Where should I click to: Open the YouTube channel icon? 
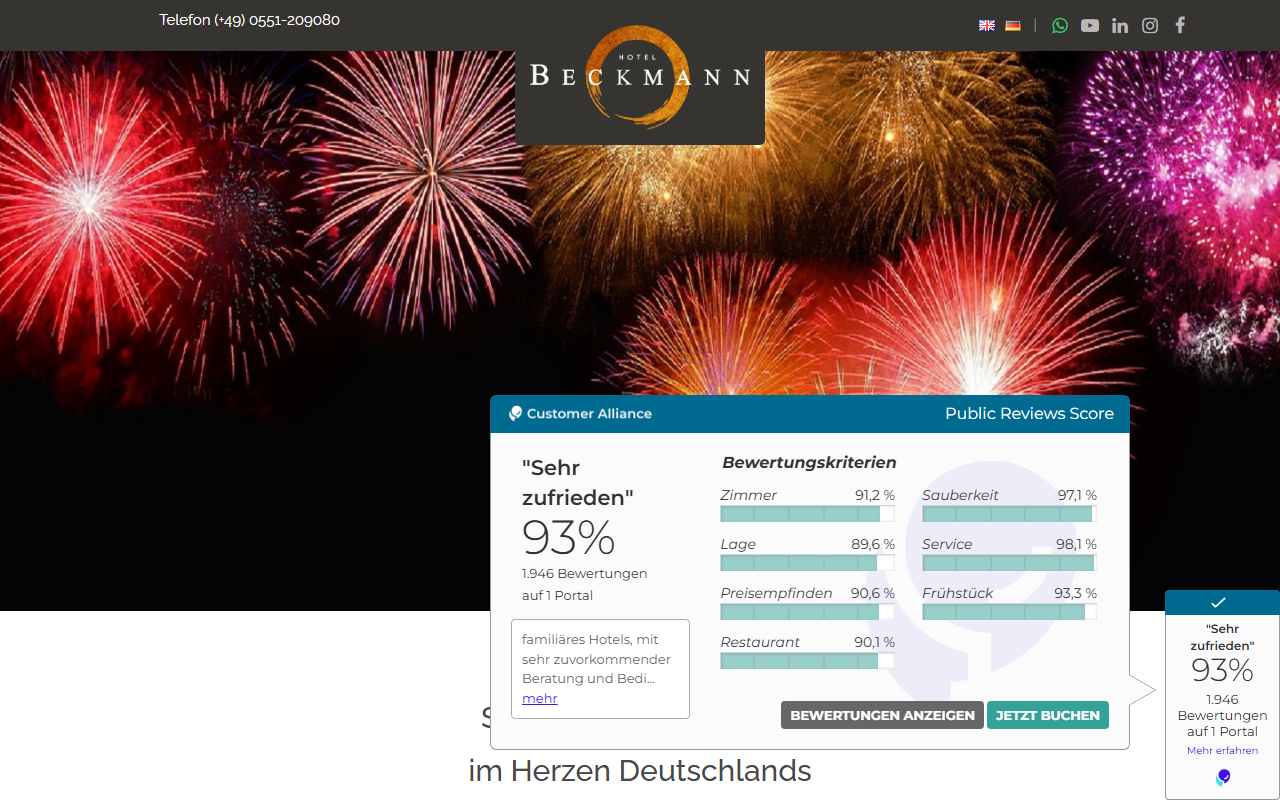(1090, 26)
